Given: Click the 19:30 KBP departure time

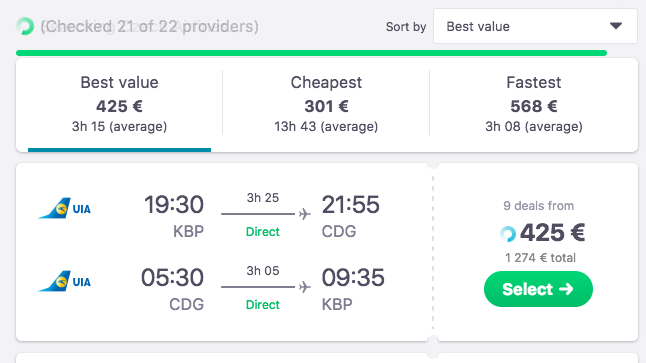Looking at the screenshot, I should tap(174, 204).
